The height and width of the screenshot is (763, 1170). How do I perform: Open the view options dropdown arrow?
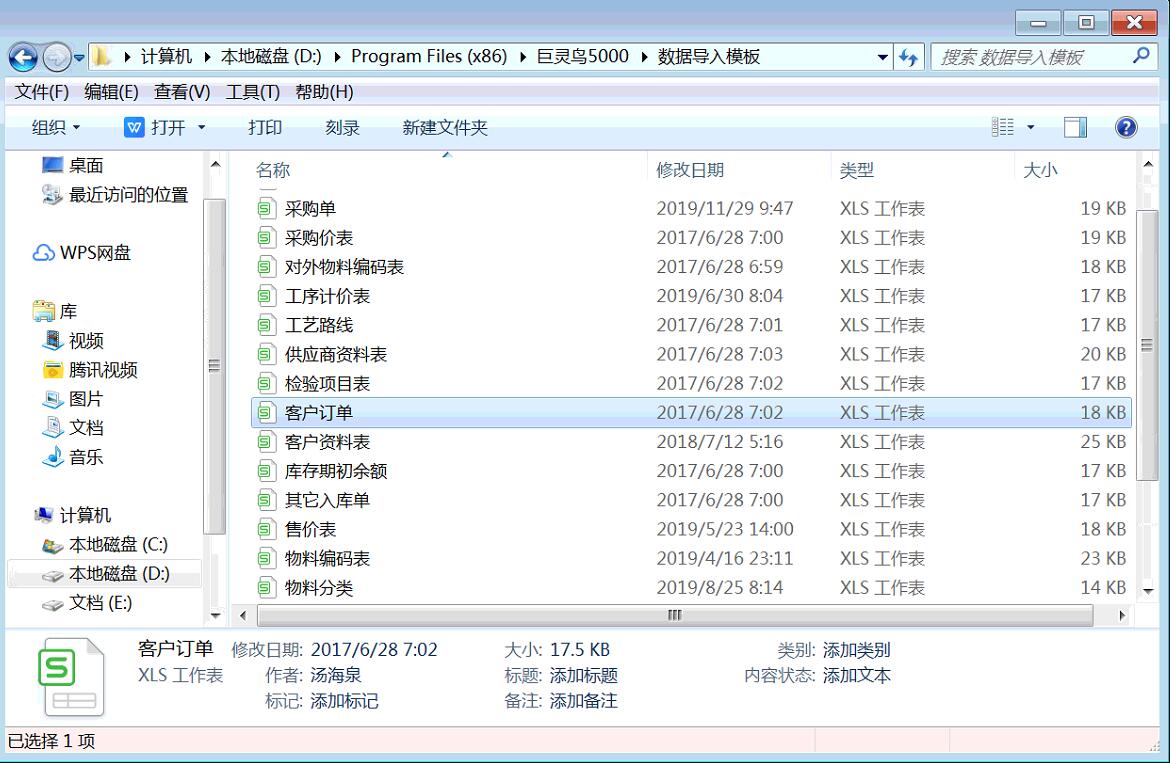point(1031,128)
